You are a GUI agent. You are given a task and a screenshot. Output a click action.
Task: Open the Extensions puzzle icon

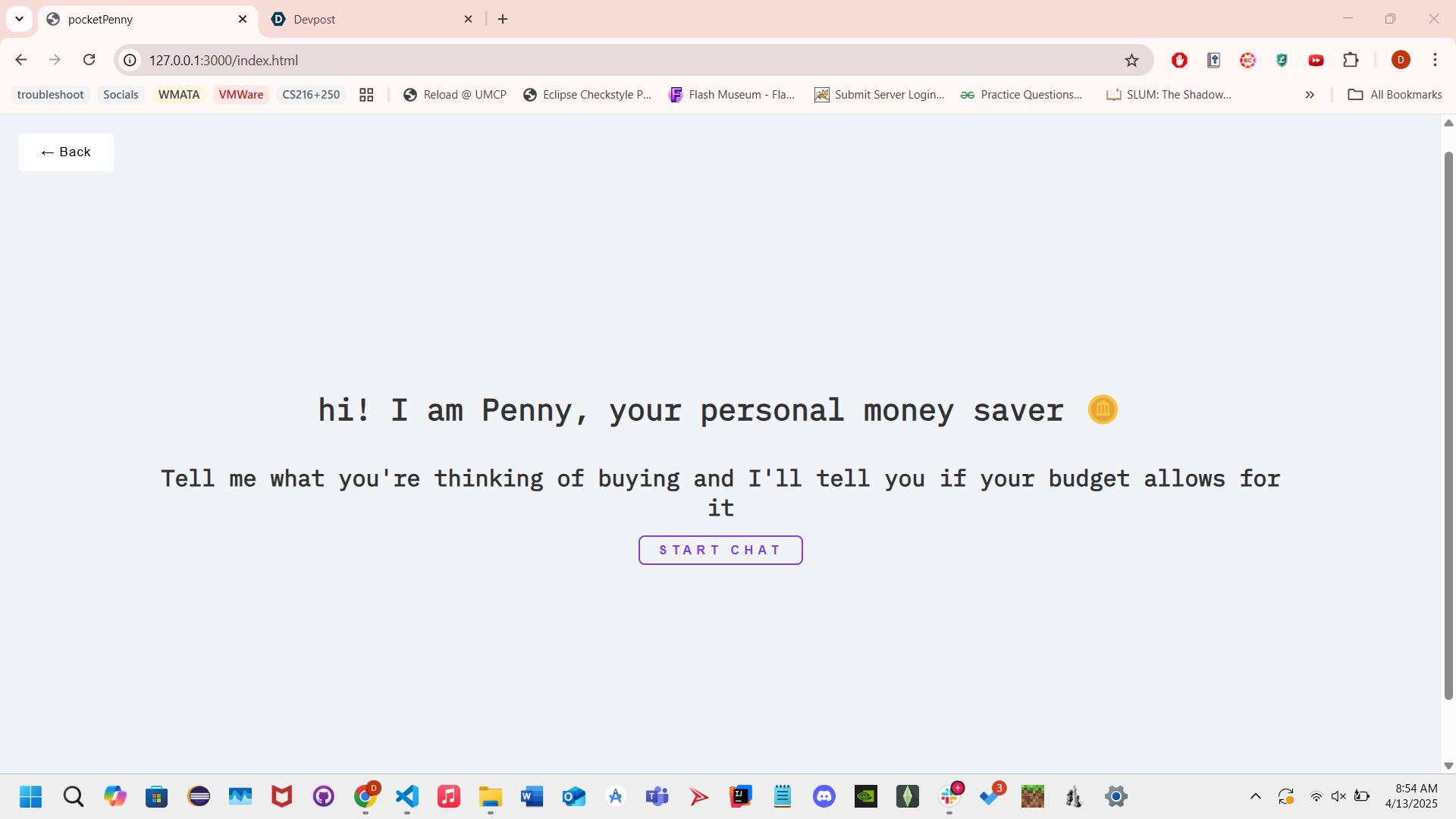point(1351,60)
